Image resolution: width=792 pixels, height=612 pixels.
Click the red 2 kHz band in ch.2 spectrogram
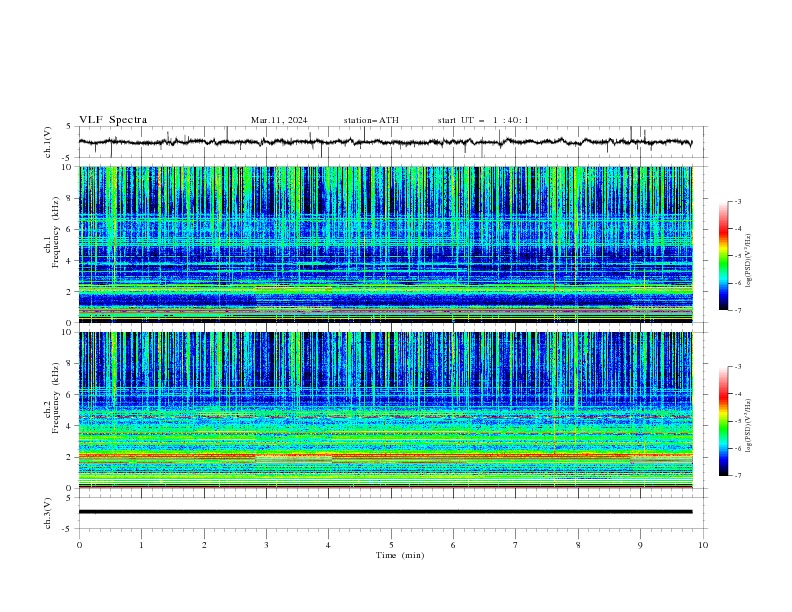click(385, 456)
